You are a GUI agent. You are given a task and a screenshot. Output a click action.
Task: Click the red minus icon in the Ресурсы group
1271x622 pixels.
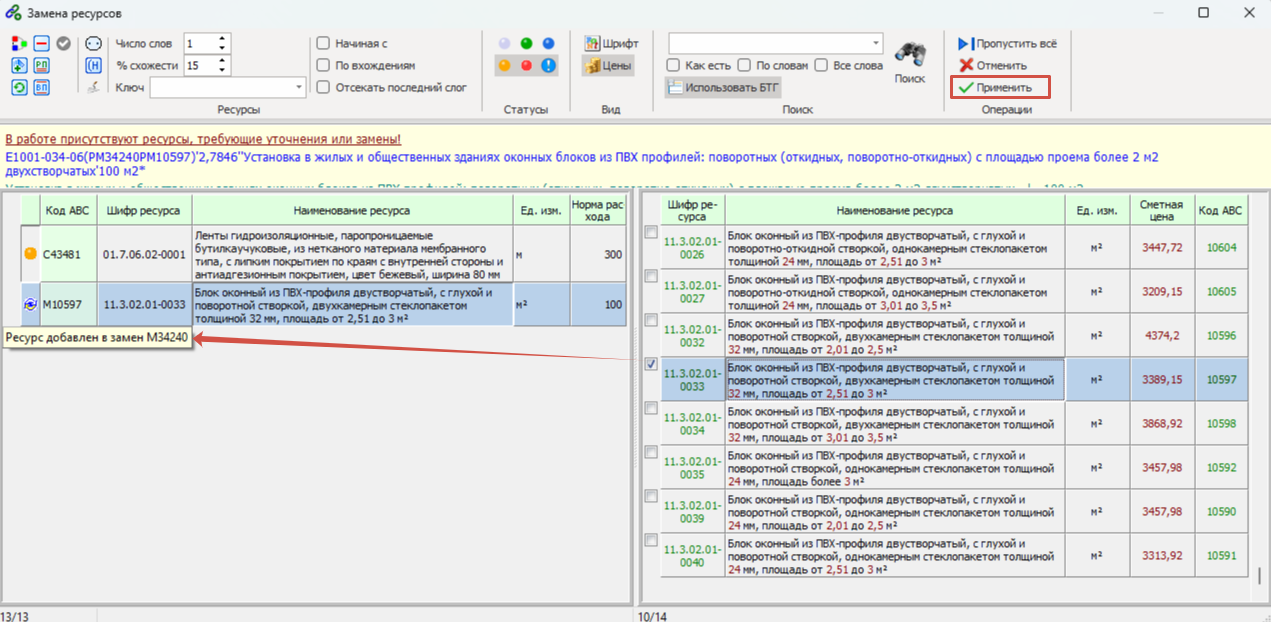[41, 43]
